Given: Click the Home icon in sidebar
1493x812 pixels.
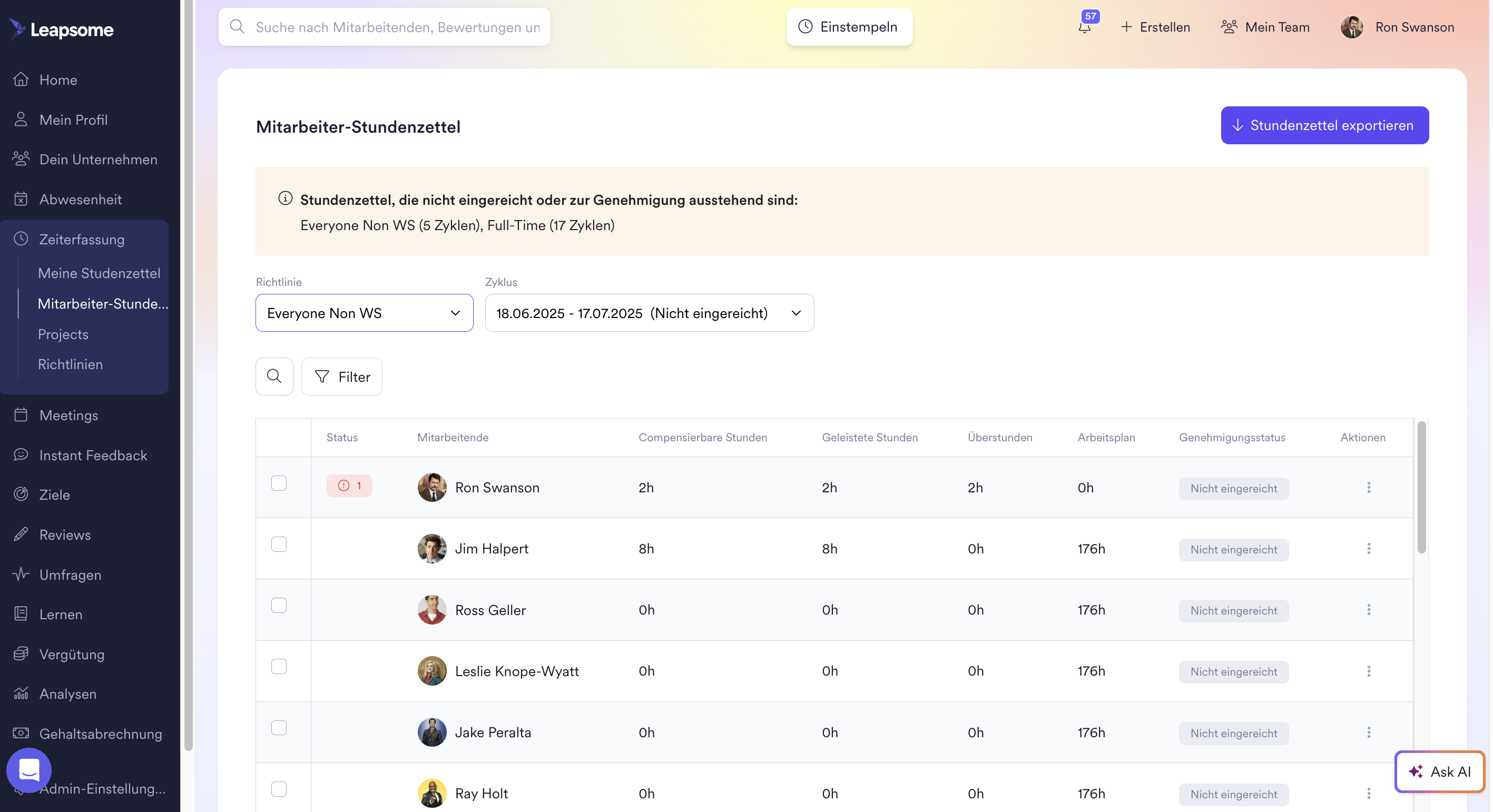Looking at the screenshot, I should point(21,79).
